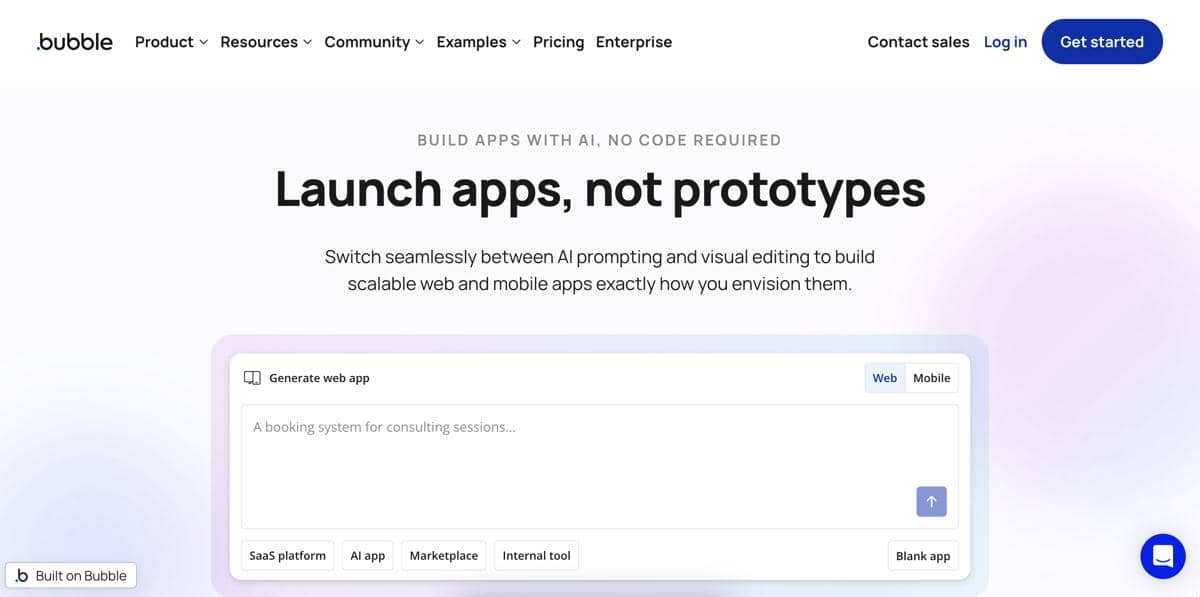Image resolution: width=1200 pixels, height=597 pixels.
Task: Switch app type toggle to Web
Action: [x=885, y=378]
